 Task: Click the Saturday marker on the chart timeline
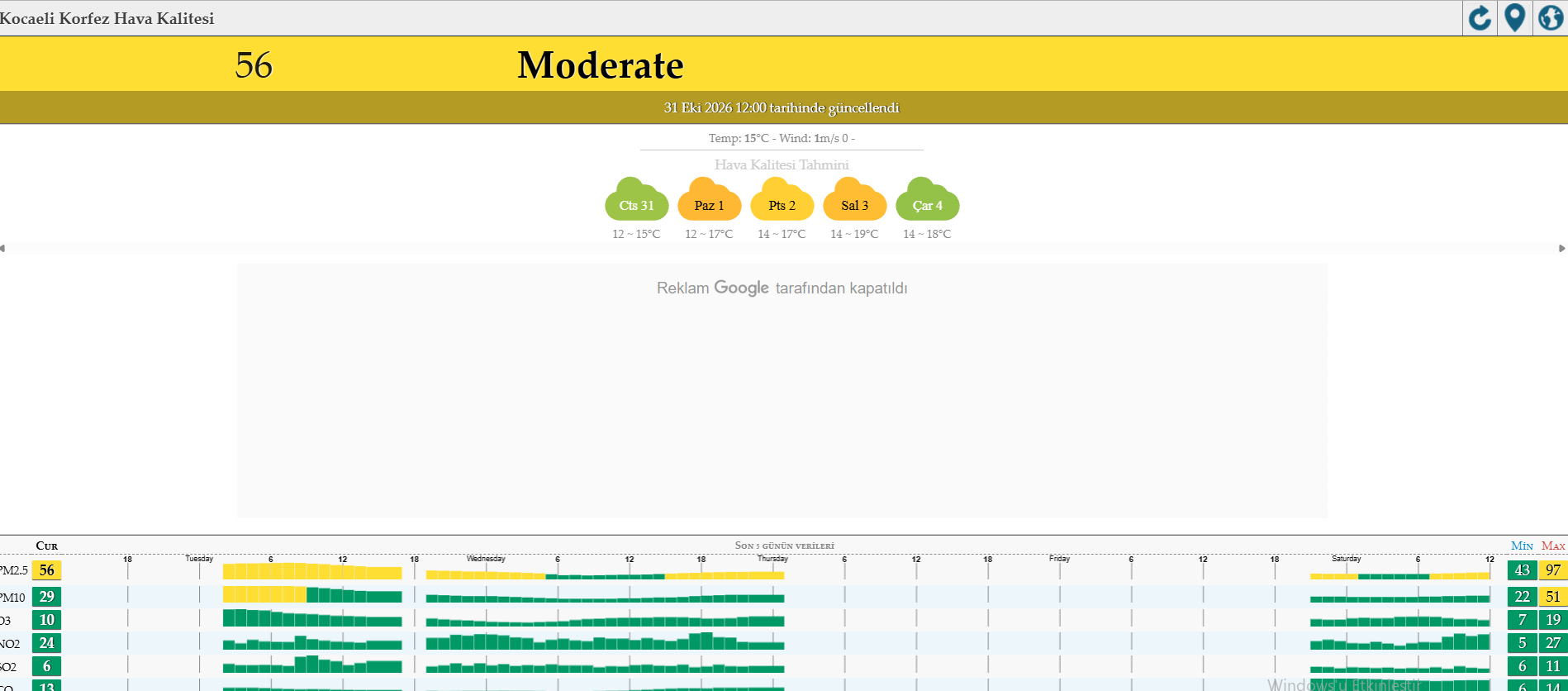tap(1346, 559)
